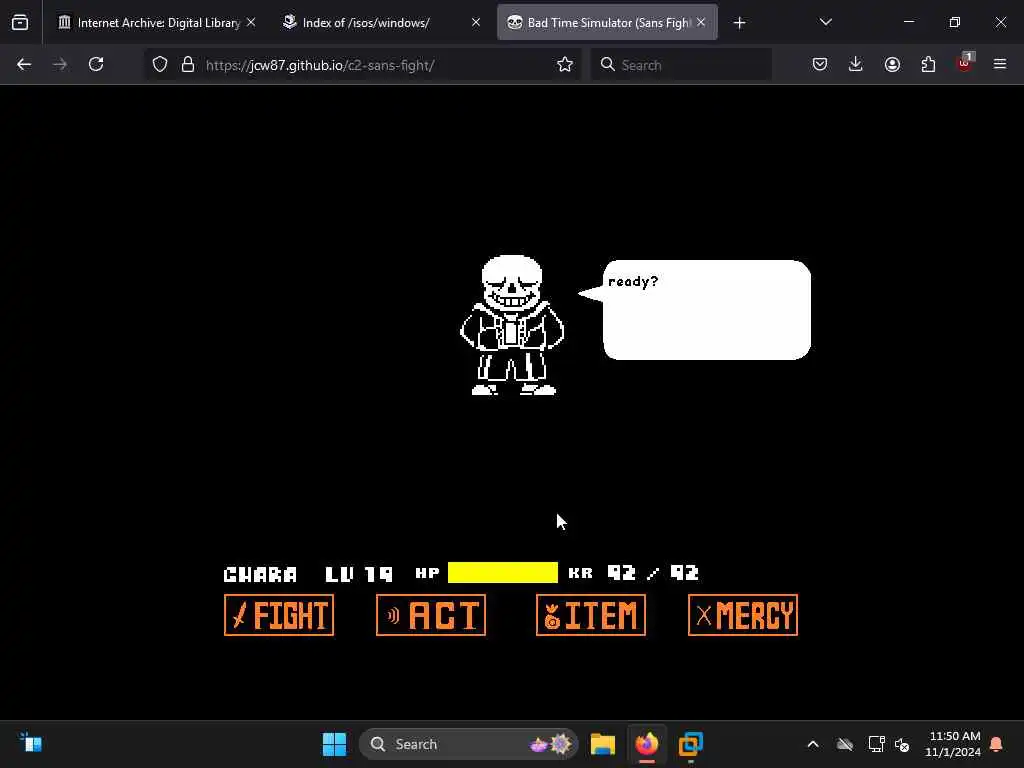
Task: Open the Firefox View icon
Action: 20,23
